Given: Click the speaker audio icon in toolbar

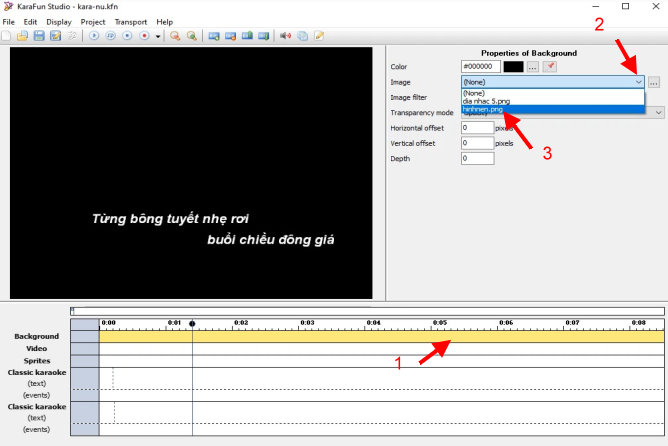Looking at the screenshot, I should [285, 36].
